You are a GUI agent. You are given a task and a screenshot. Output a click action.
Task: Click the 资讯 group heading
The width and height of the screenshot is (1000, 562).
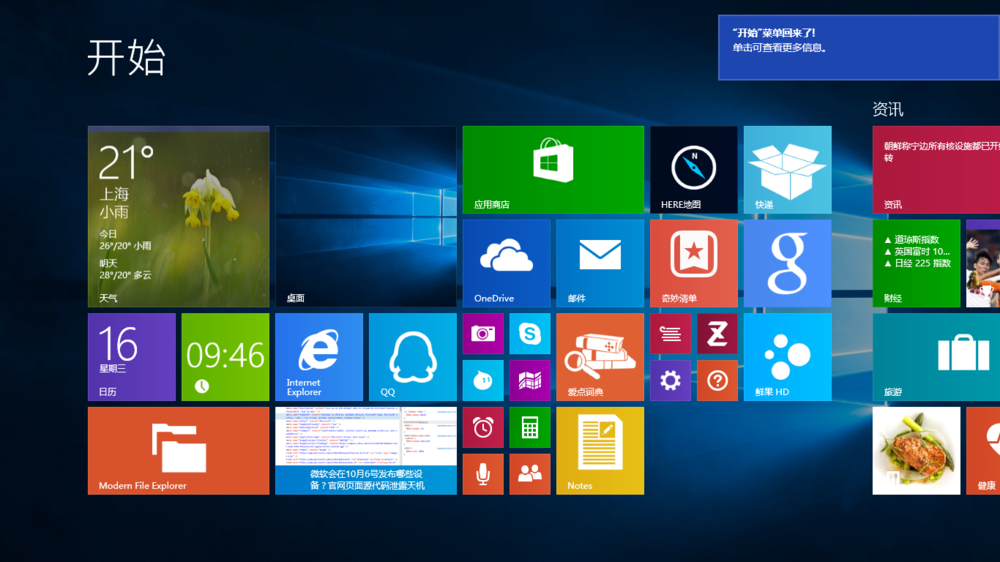(x=888, y=110)
